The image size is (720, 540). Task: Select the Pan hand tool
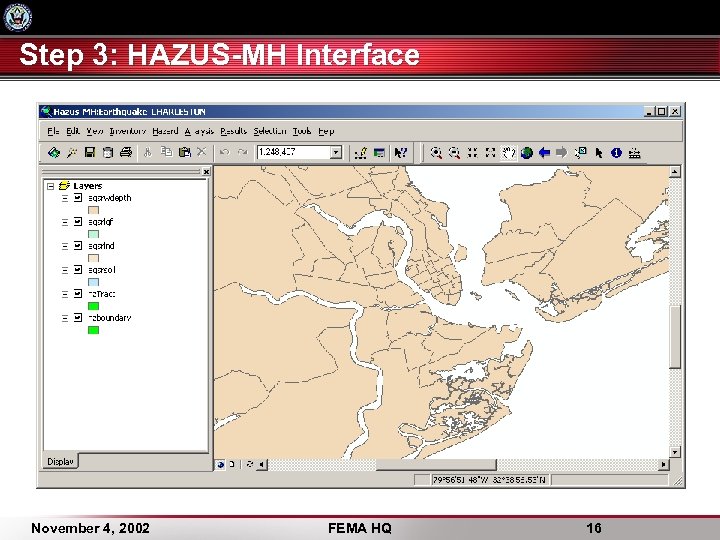[508, 153]
